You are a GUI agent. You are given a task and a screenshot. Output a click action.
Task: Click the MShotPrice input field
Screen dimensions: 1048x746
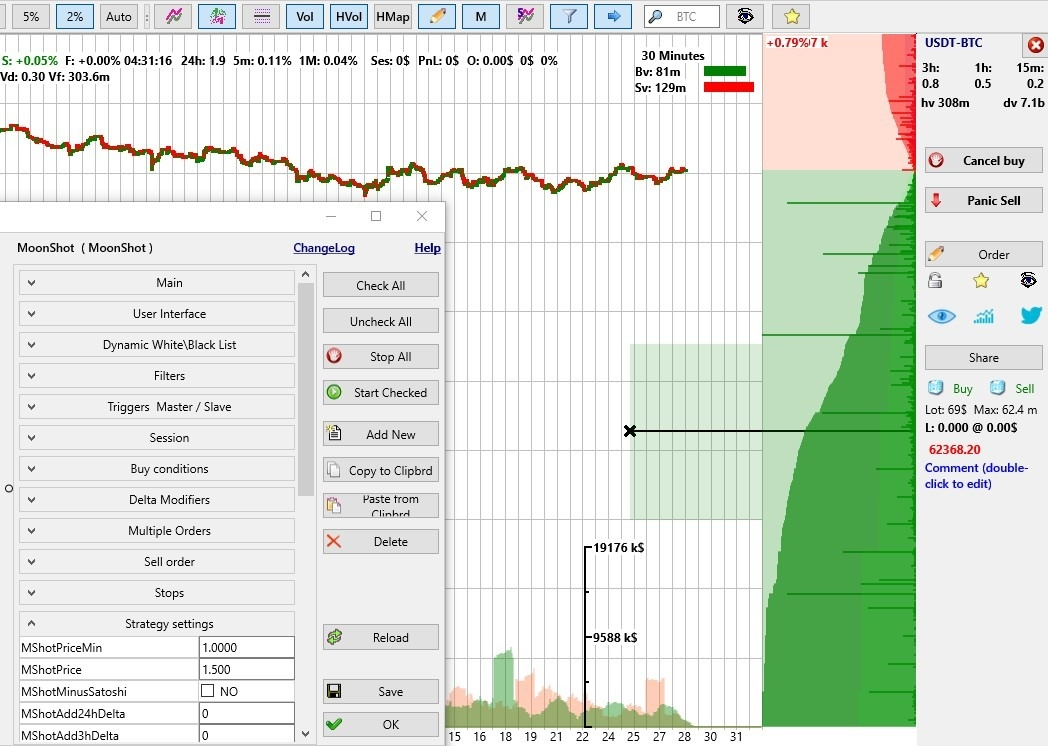pyautogui.click(x=247, y=669)
